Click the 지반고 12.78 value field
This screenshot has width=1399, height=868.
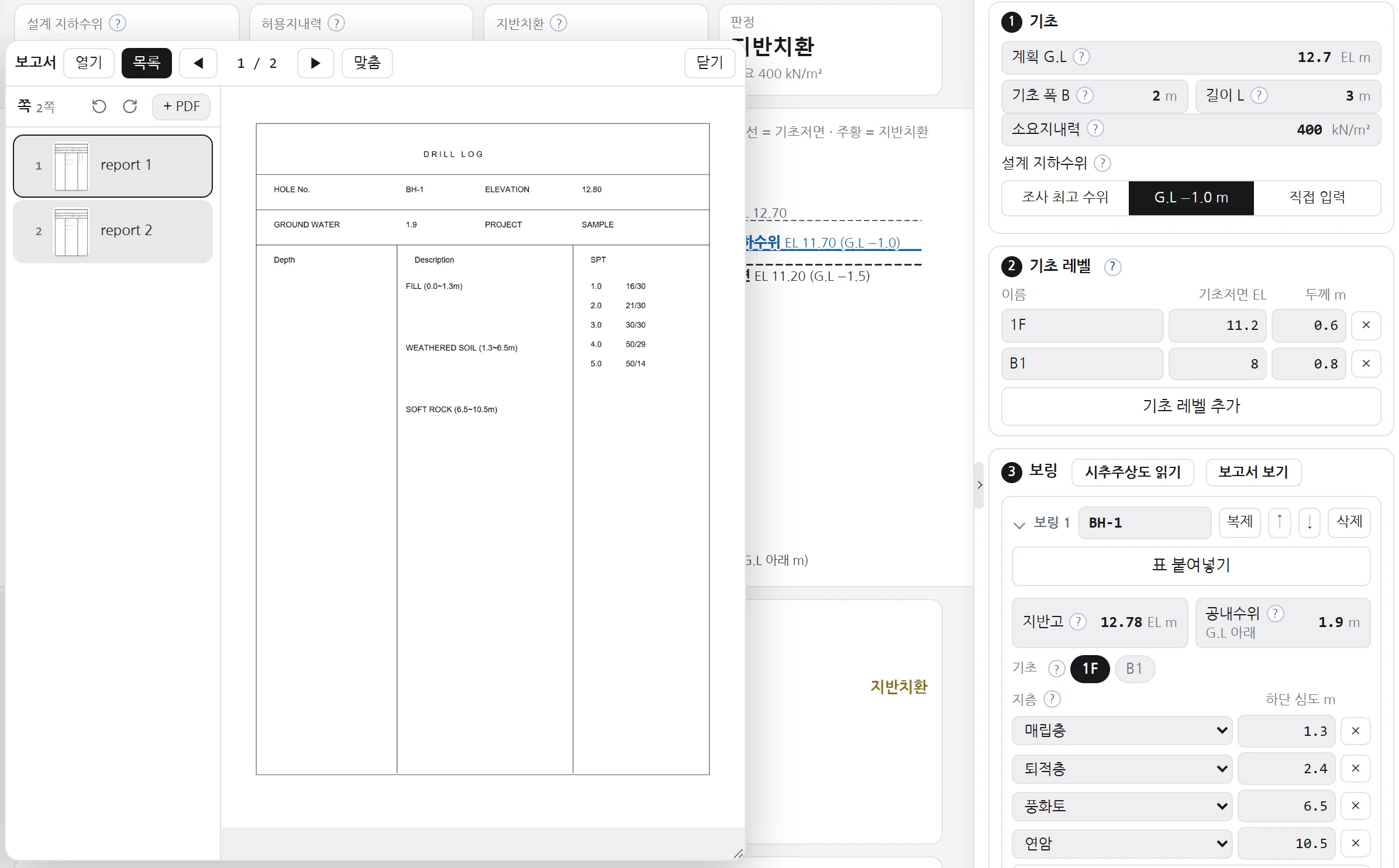tap(1100, 623)
